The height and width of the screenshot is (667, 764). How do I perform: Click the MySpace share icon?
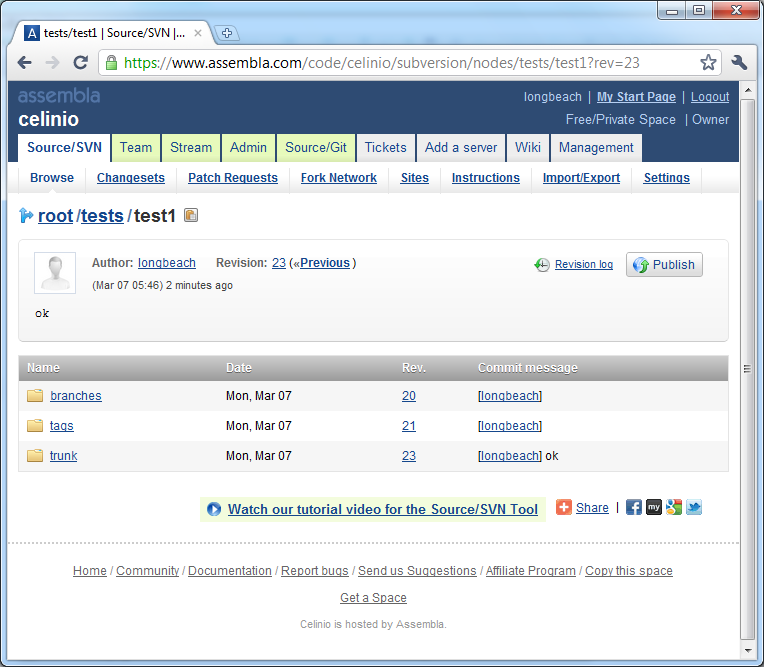click(x=654, y=507)
